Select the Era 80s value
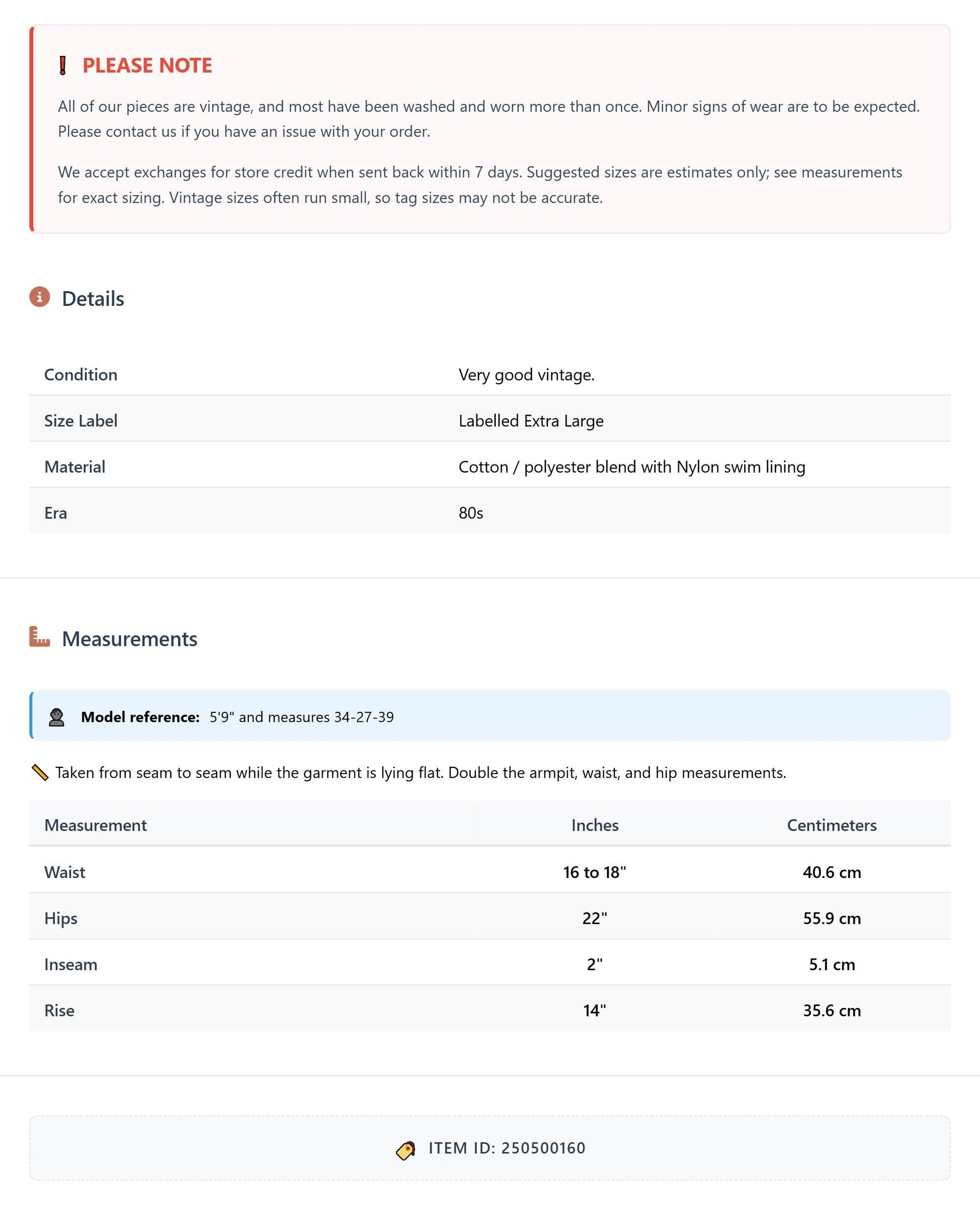The height and width of the screenshot is (1205, 980). [x=471, y=513]
